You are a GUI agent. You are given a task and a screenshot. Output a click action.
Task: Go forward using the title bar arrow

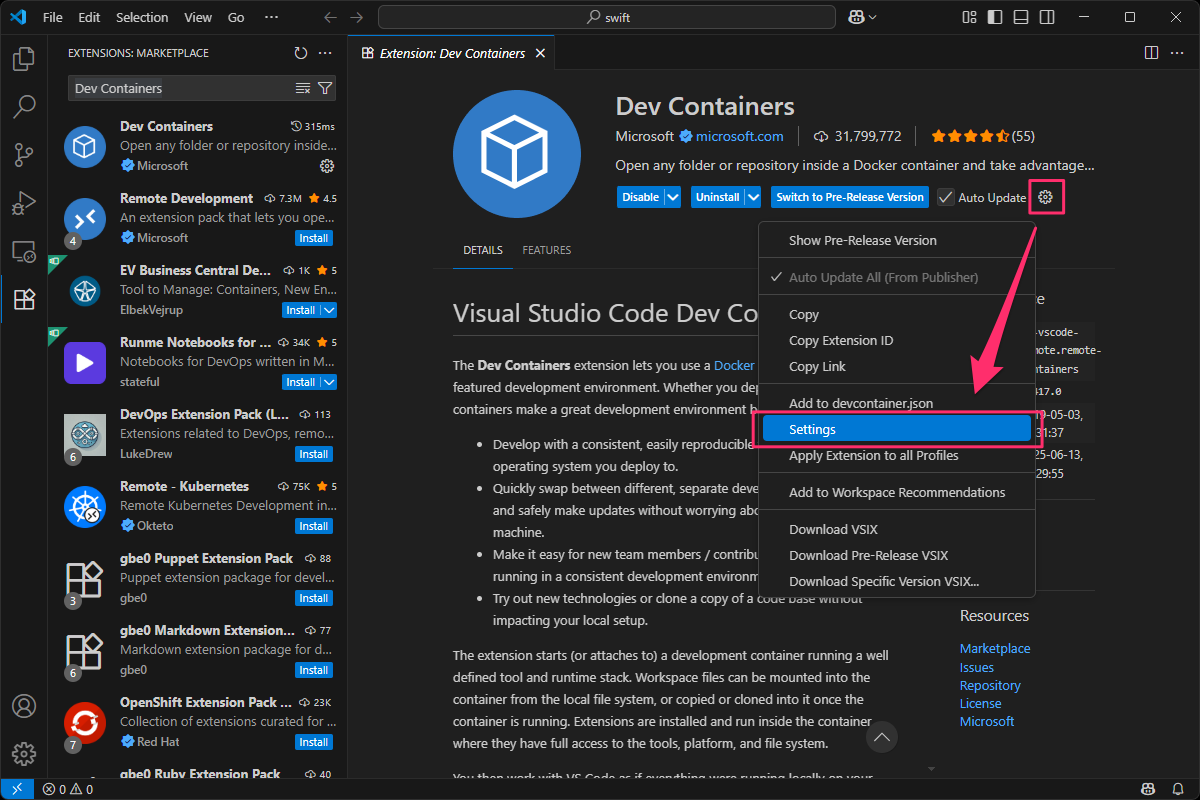click(x=357, y=17)
